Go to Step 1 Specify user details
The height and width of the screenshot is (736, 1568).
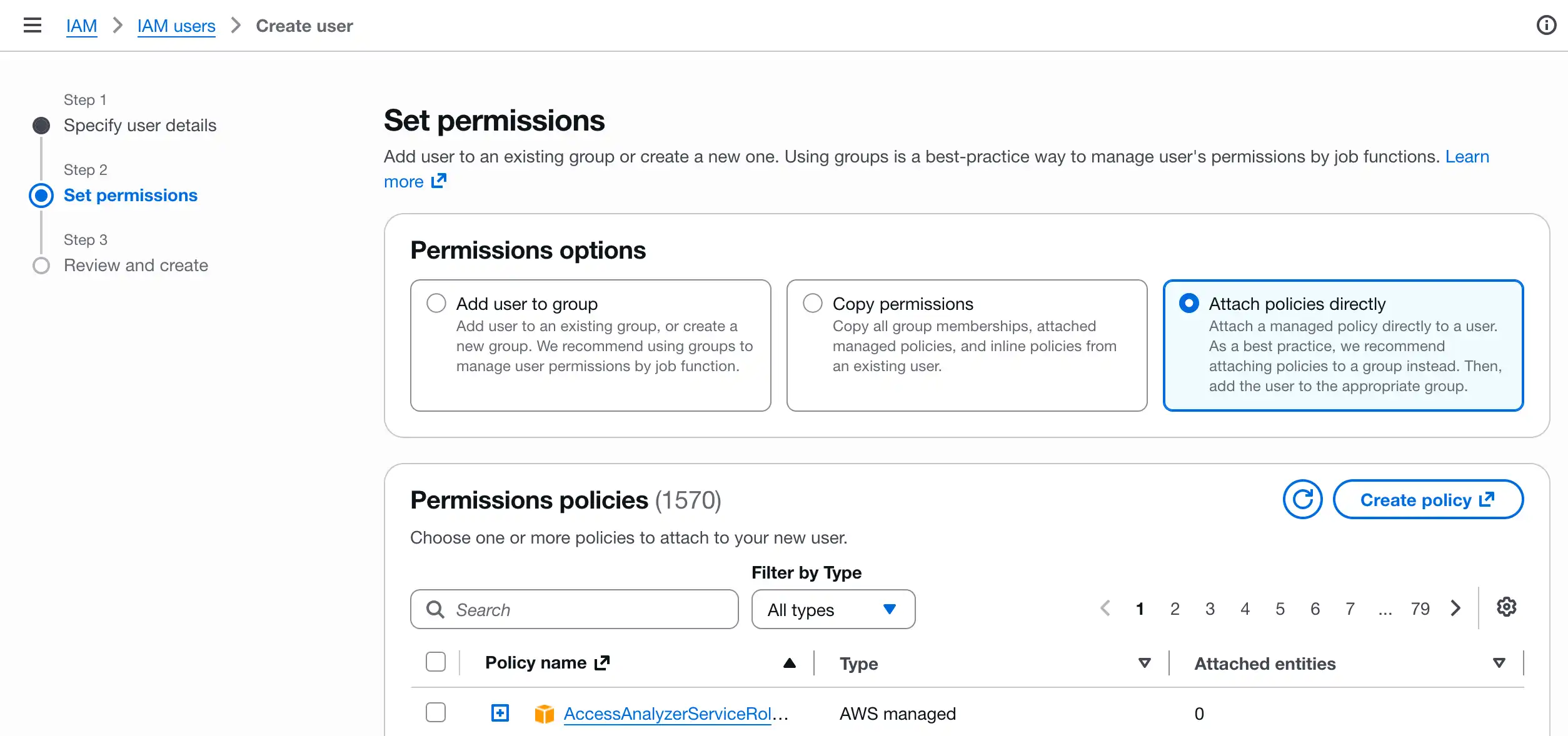pyautogui.click(x=140, y=126)
